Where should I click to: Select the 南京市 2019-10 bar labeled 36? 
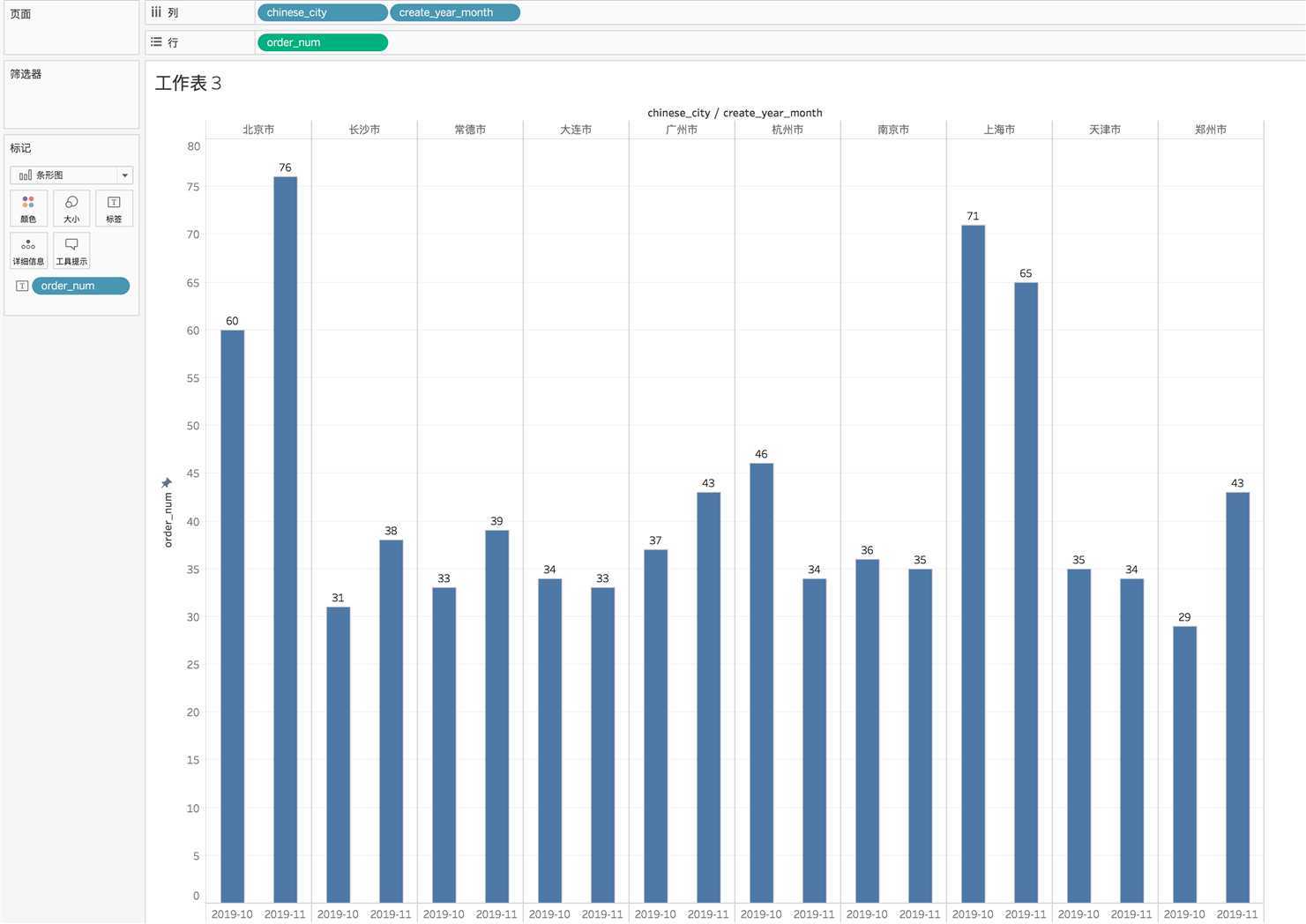click(x=867, y=731)
